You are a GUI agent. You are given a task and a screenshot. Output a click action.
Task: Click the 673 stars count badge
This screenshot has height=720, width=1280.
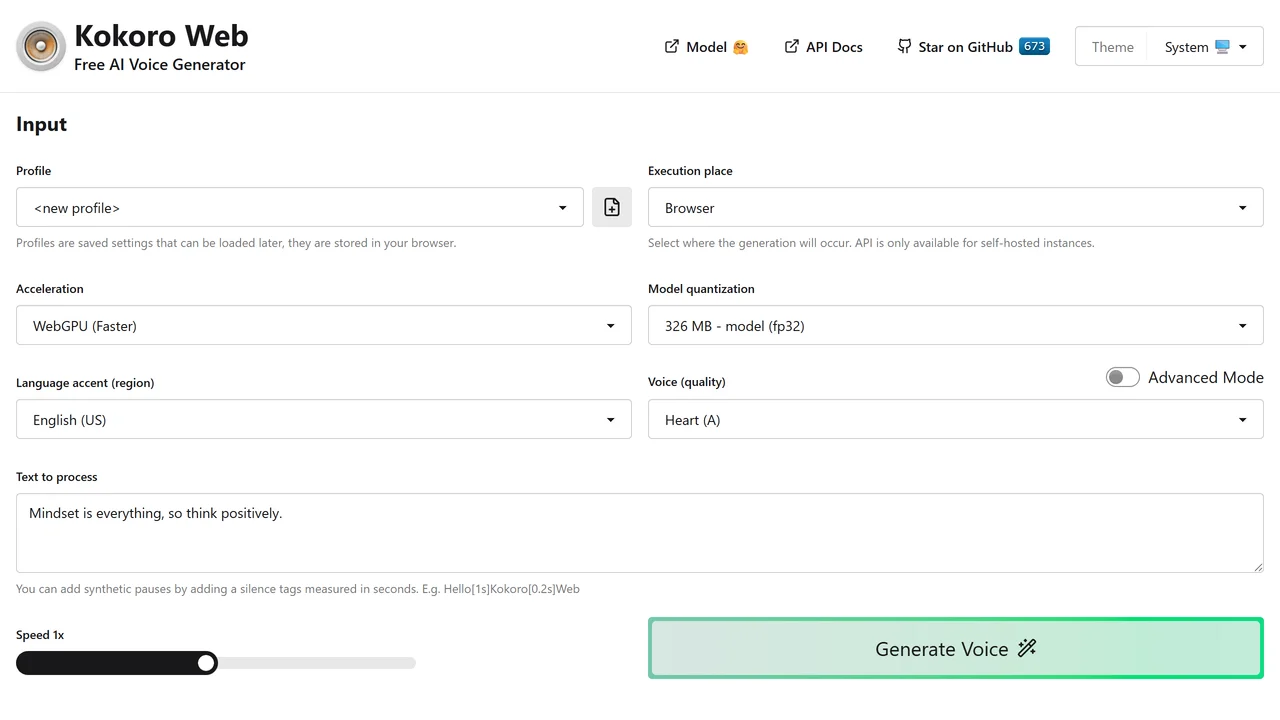(1034, 46)
